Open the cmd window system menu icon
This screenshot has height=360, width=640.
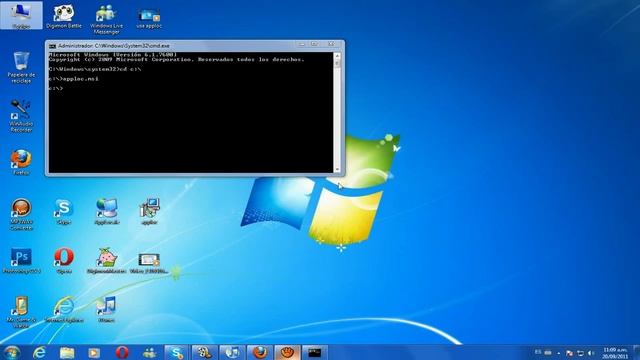point(52,46)
